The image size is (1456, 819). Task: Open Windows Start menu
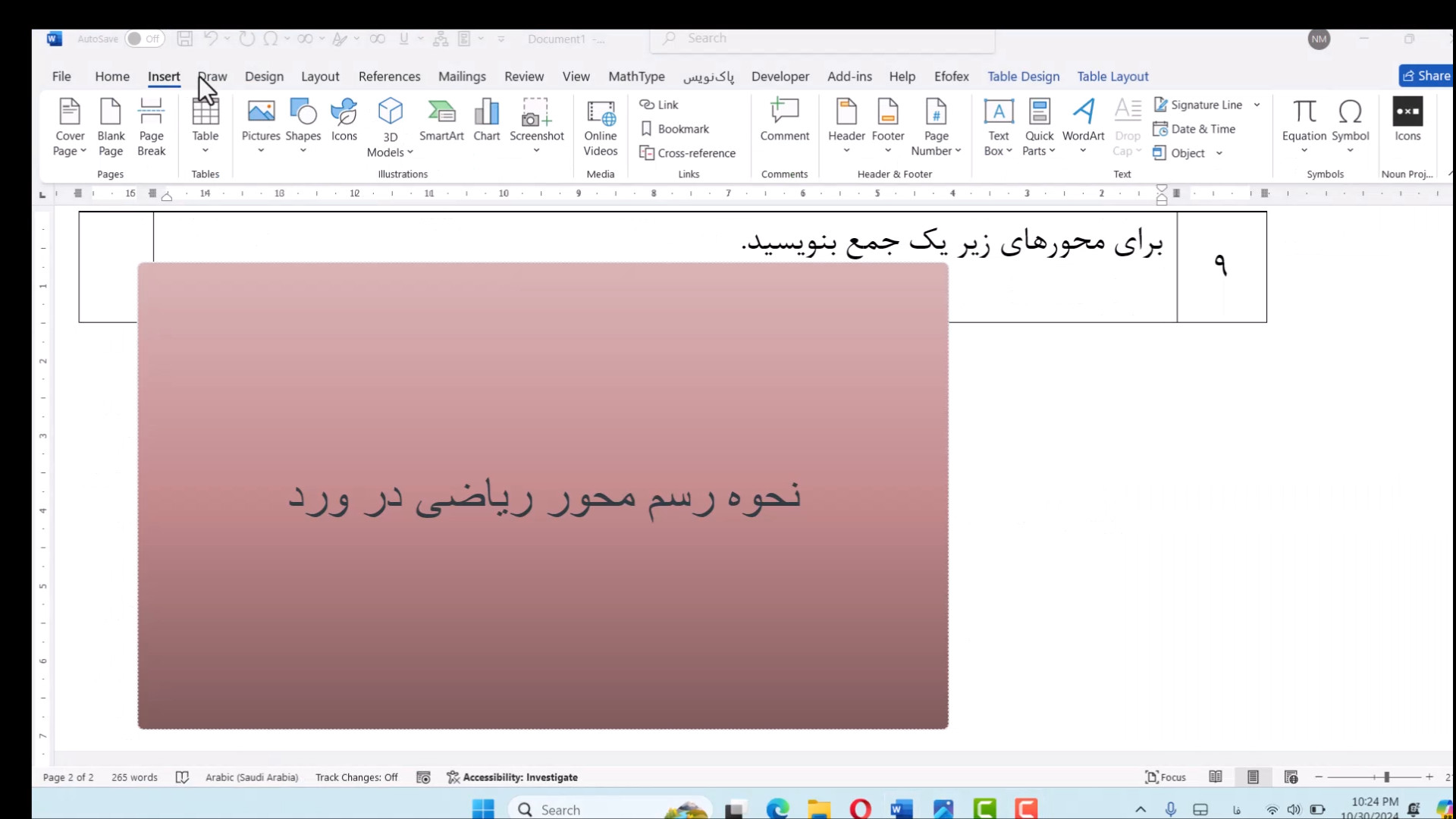click(483, 809)
